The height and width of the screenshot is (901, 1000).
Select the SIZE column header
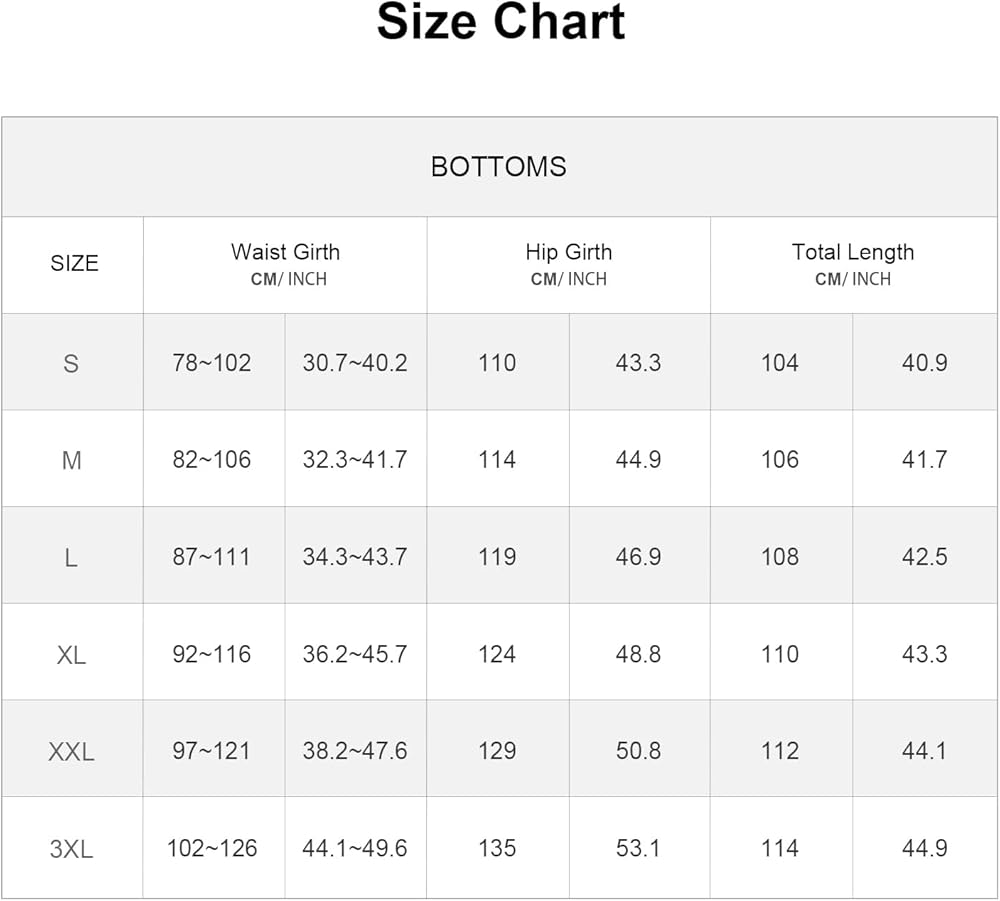tap(74, 263)
